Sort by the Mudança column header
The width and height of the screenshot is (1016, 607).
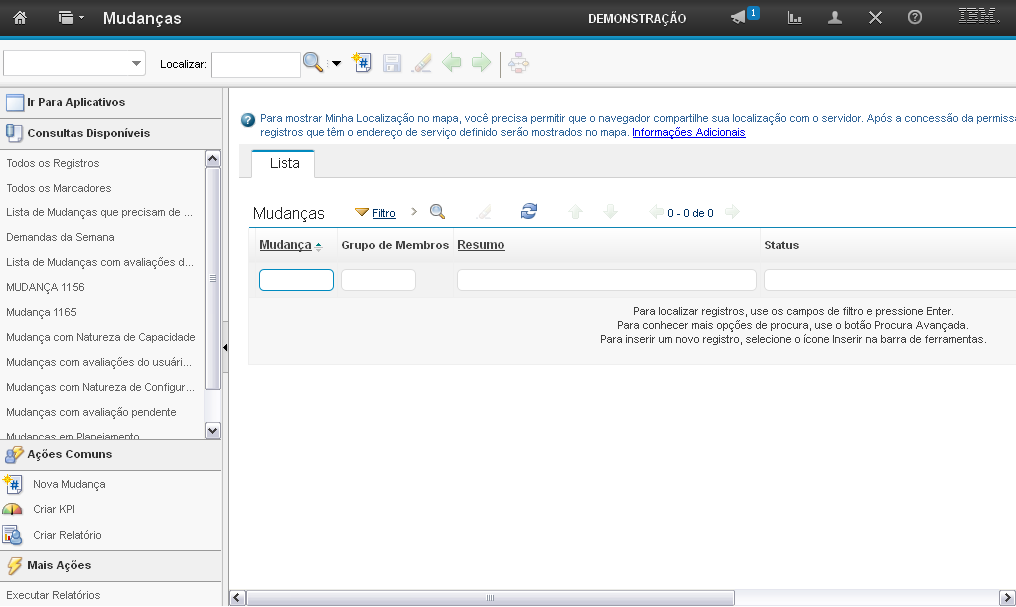[x=285, y=245]
